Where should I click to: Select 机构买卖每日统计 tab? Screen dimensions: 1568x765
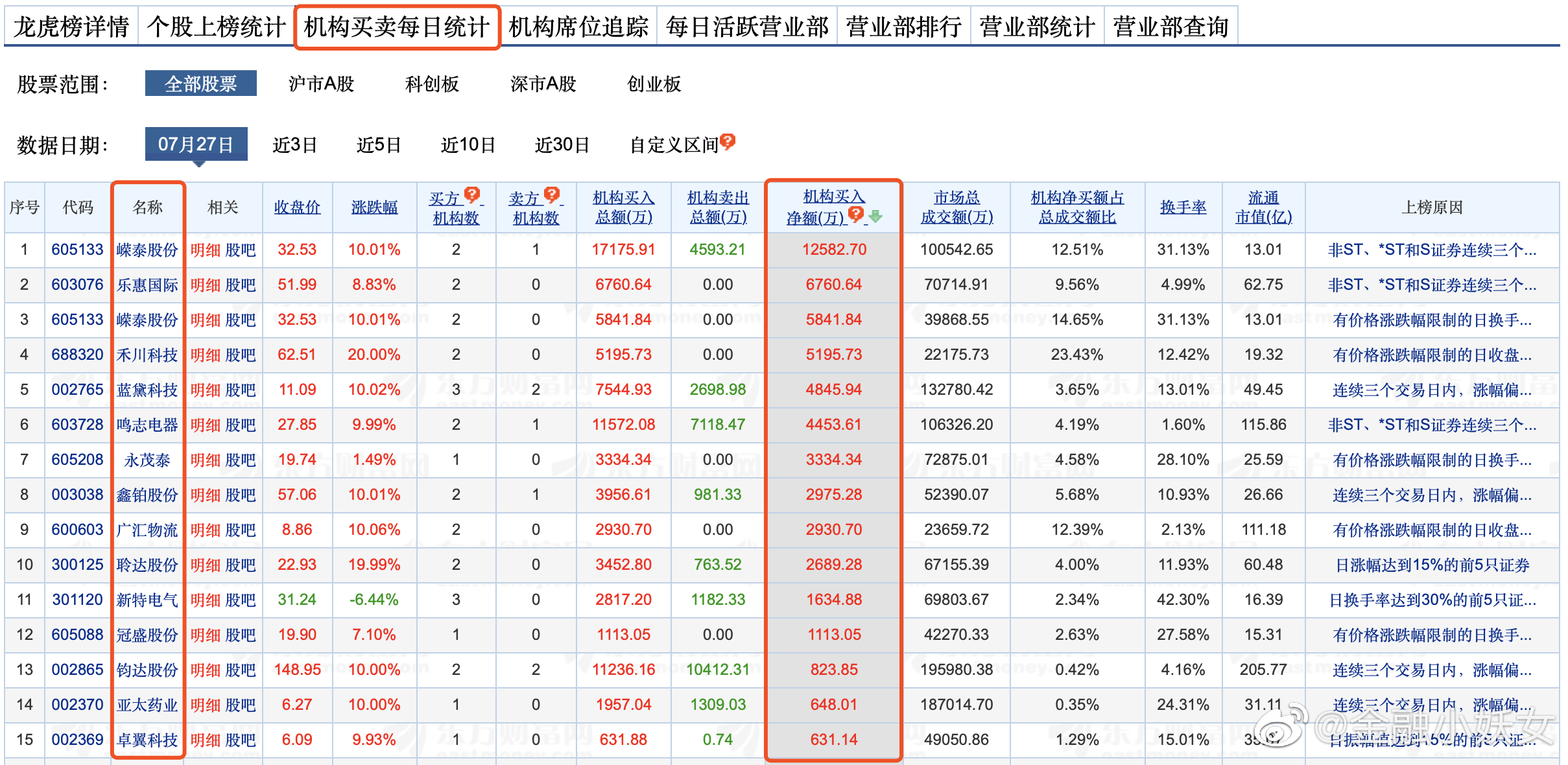397,27
